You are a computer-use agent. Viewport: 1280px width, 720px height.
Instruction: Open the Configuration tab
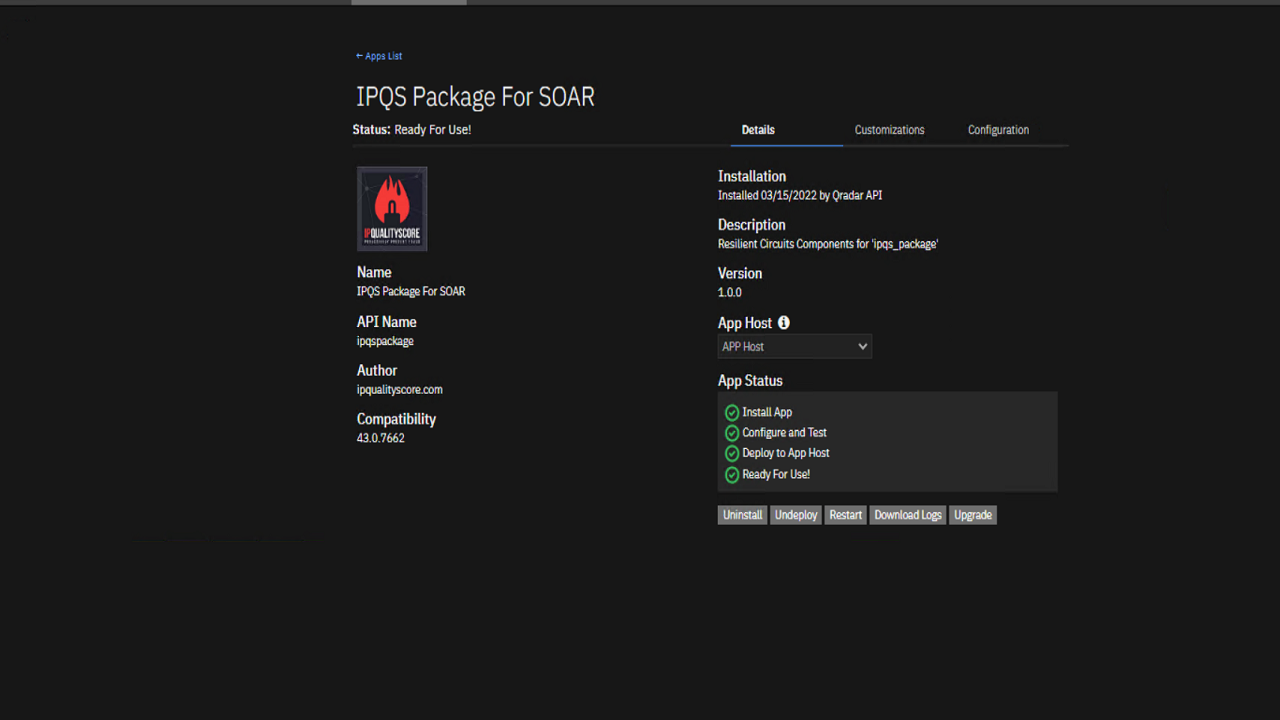(x=998, y=129)
